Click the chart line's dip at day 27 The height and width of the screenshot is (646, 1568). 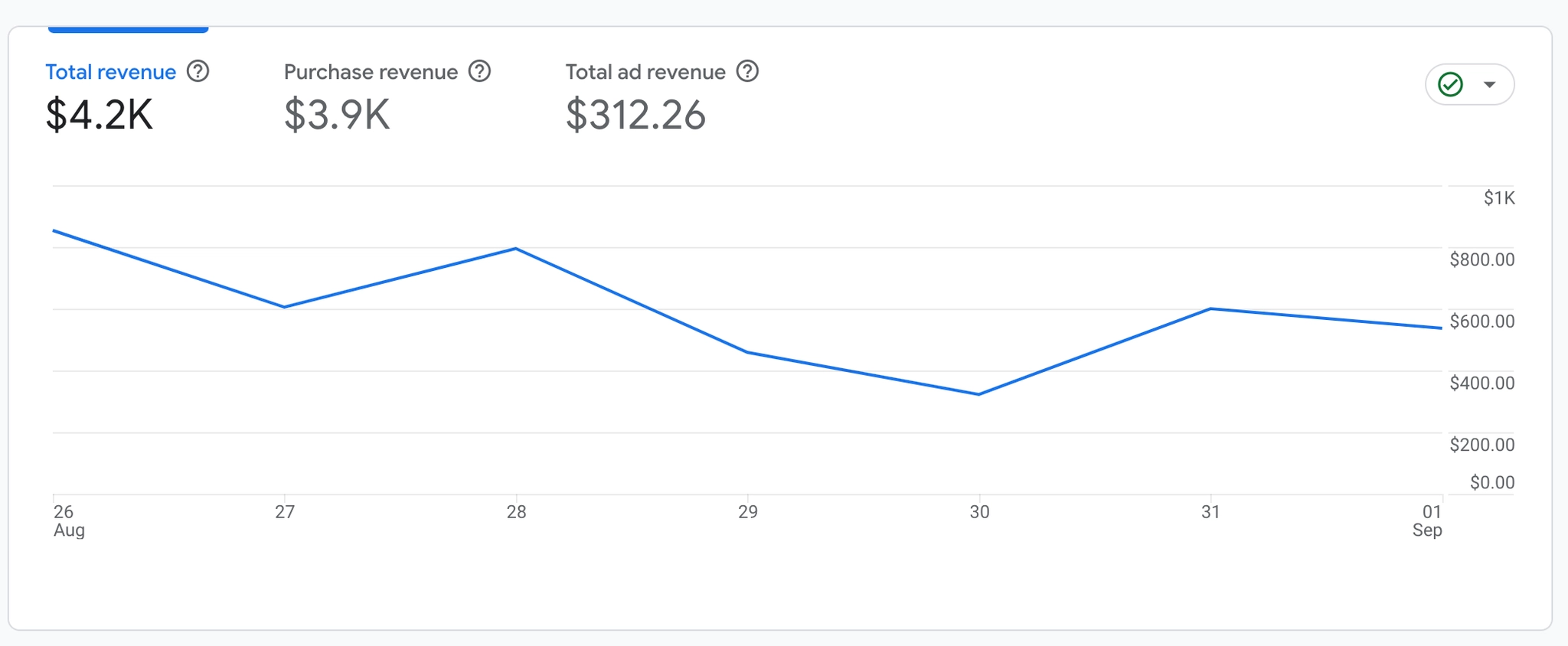click(285, 307)
